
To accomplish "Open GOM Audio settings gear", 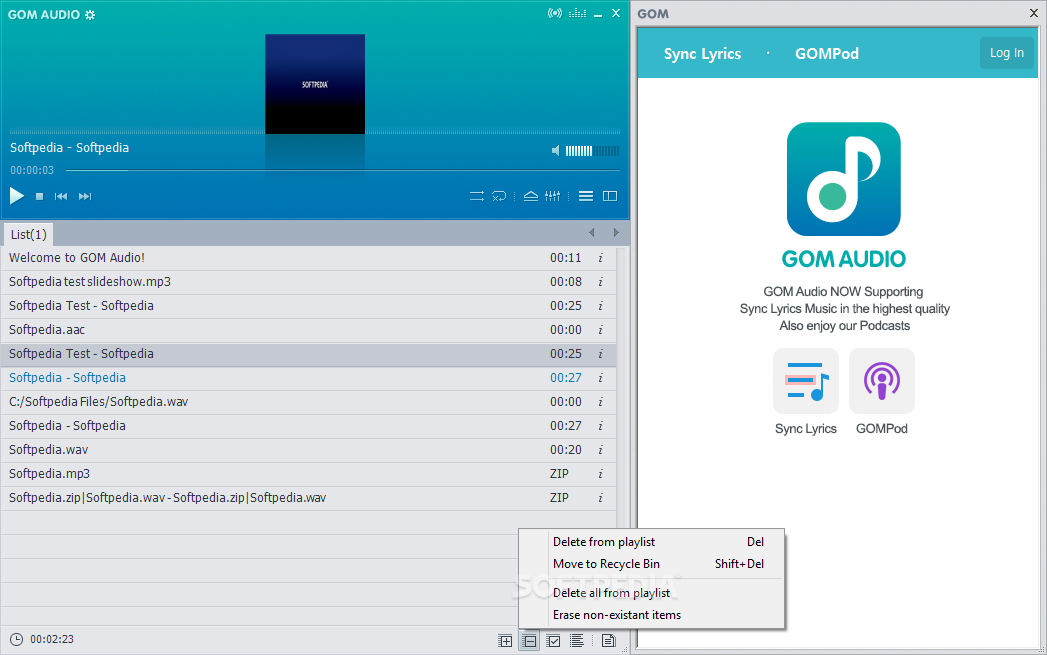I will pyautogui.click(x=90, y=15).
